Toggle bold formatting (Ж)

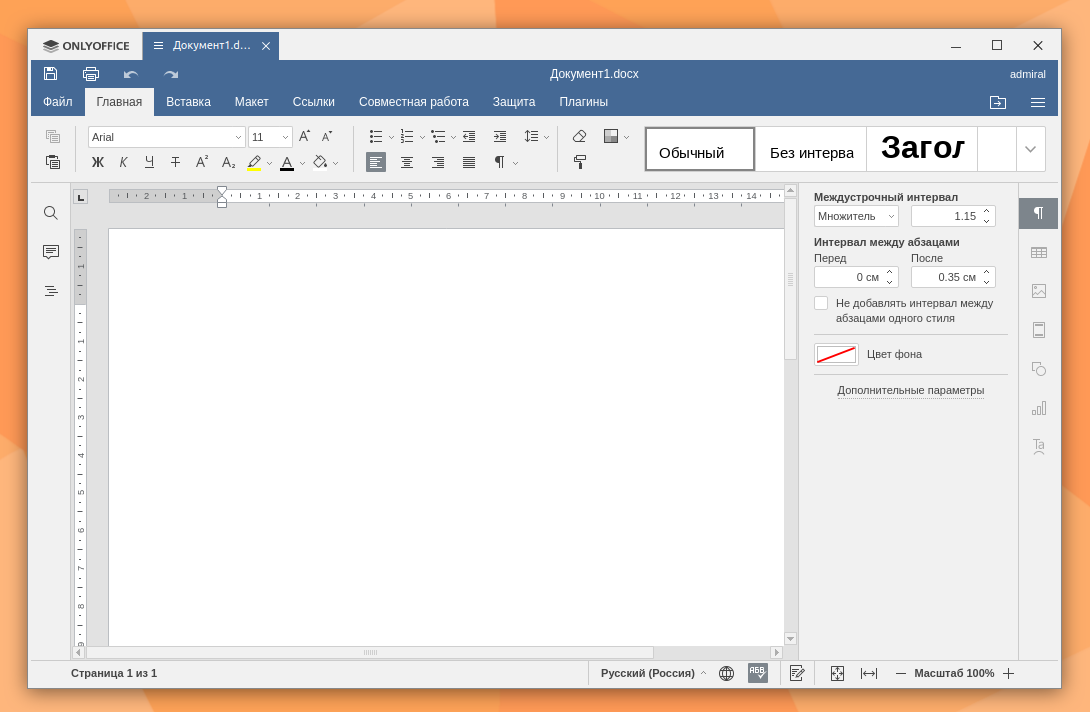click(98, 162)
